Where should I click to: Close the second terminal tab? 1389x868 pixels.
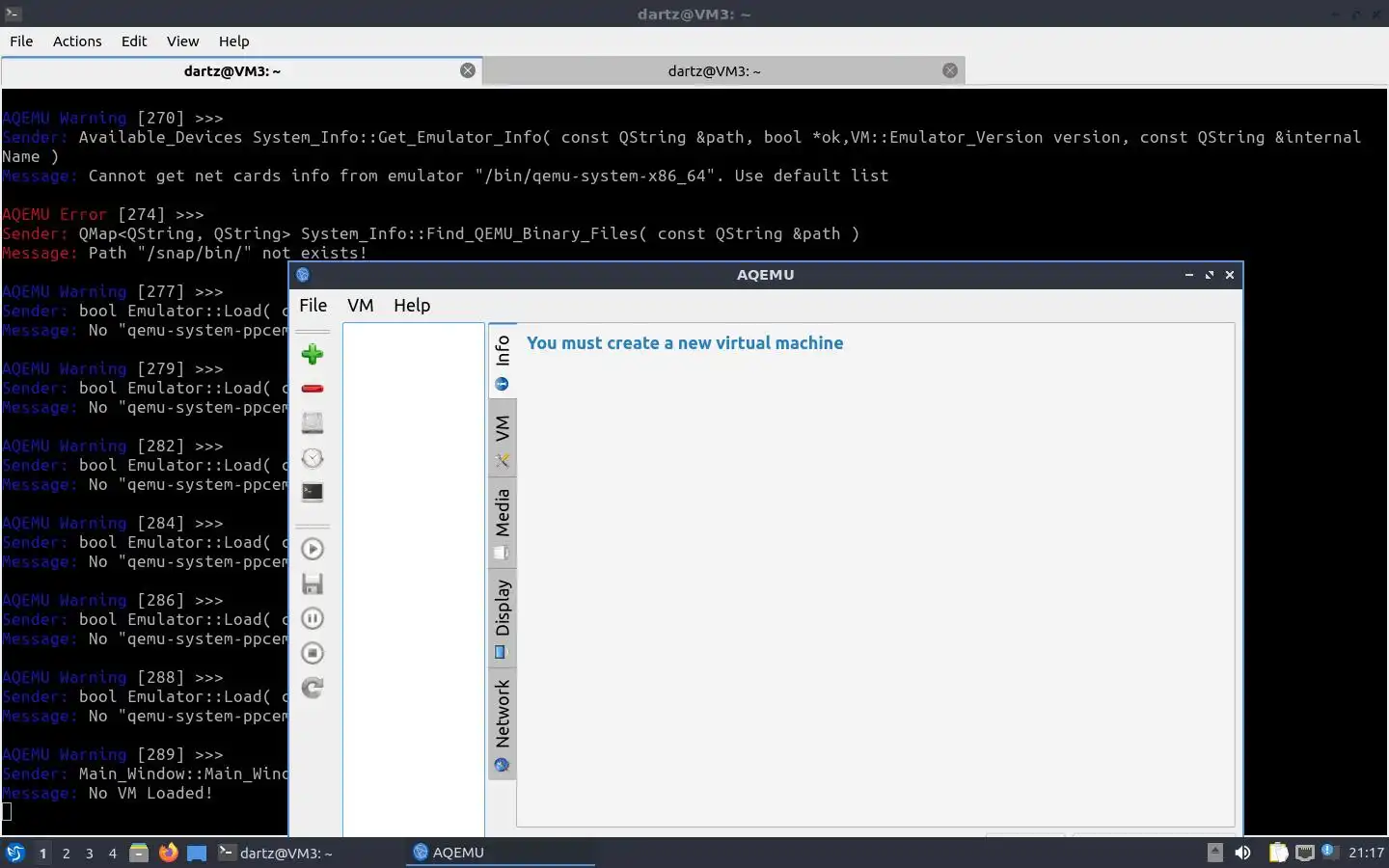coord(950,70)
